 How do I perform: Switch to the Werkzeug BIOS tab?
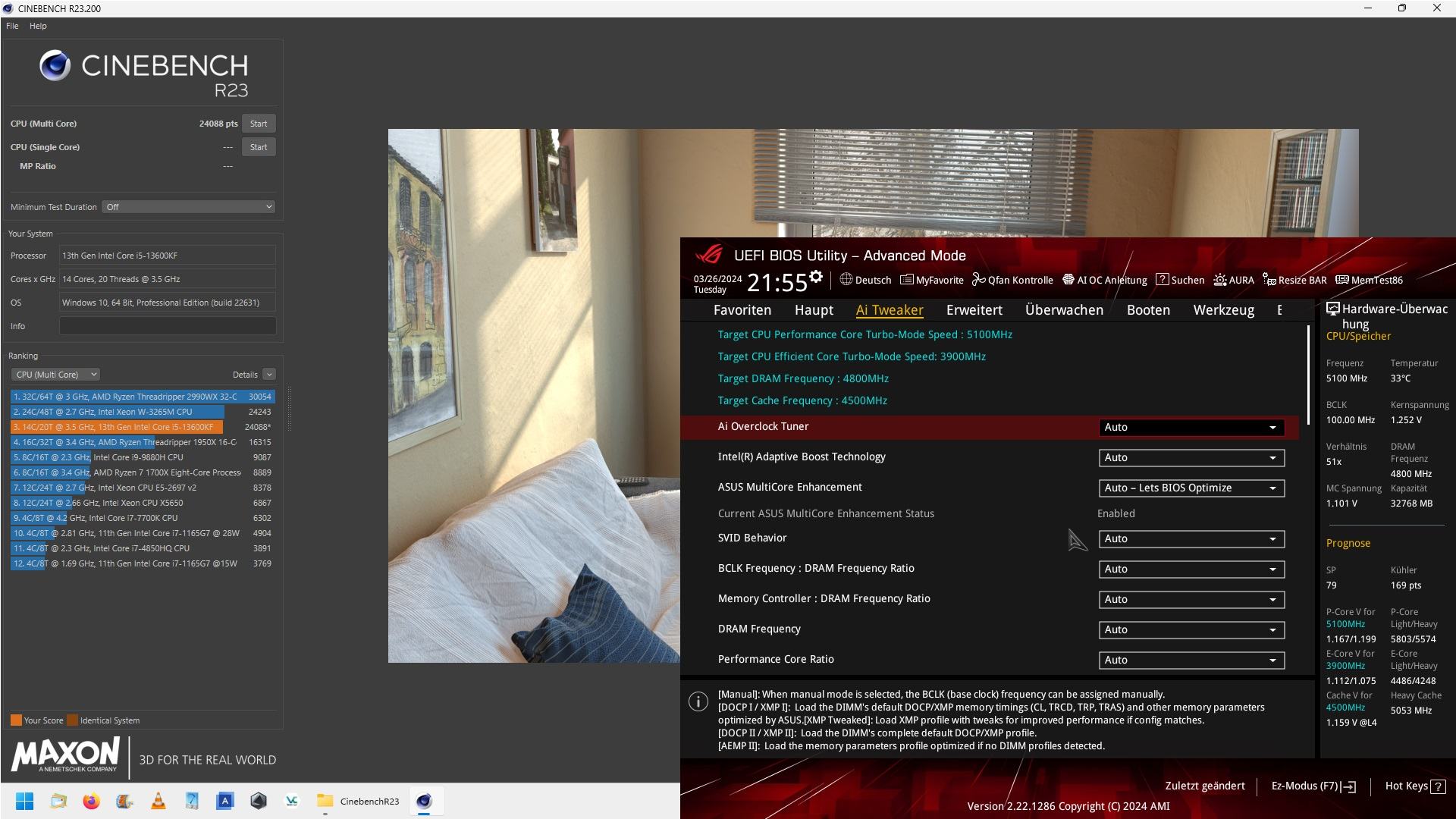point(1223,310)
